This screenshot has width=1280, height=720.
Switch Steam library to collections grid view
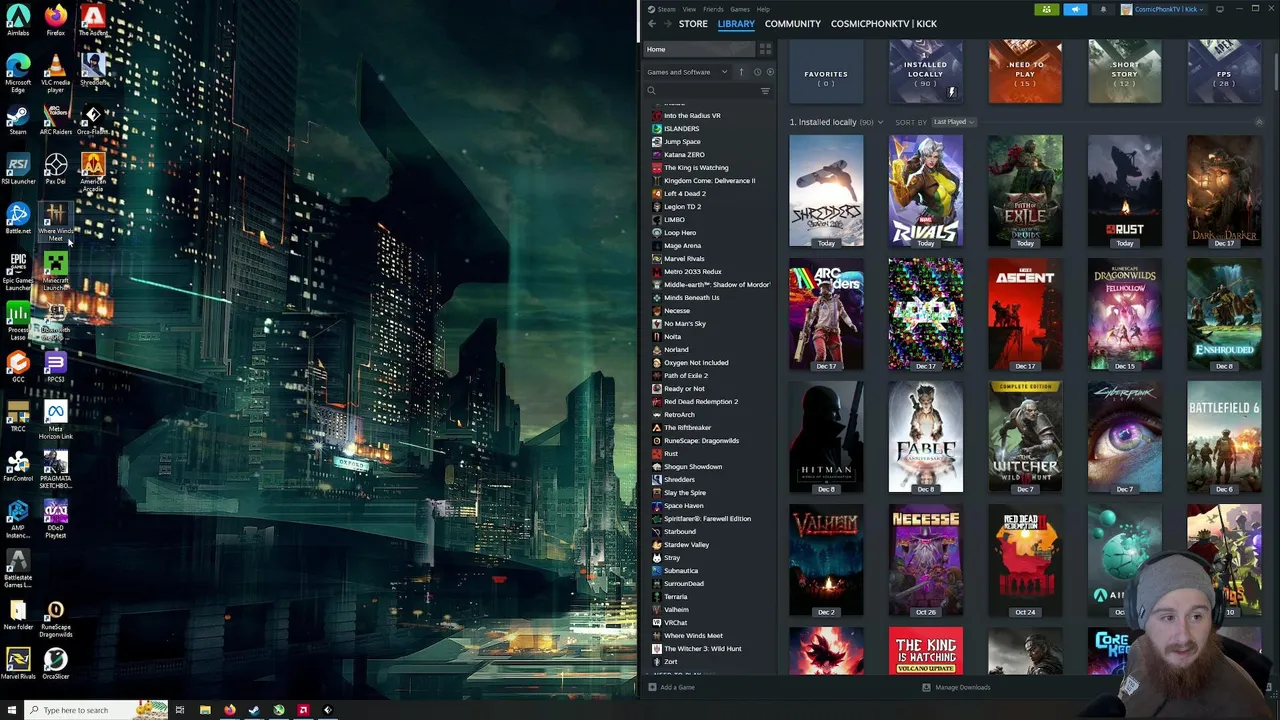(766, 49)
